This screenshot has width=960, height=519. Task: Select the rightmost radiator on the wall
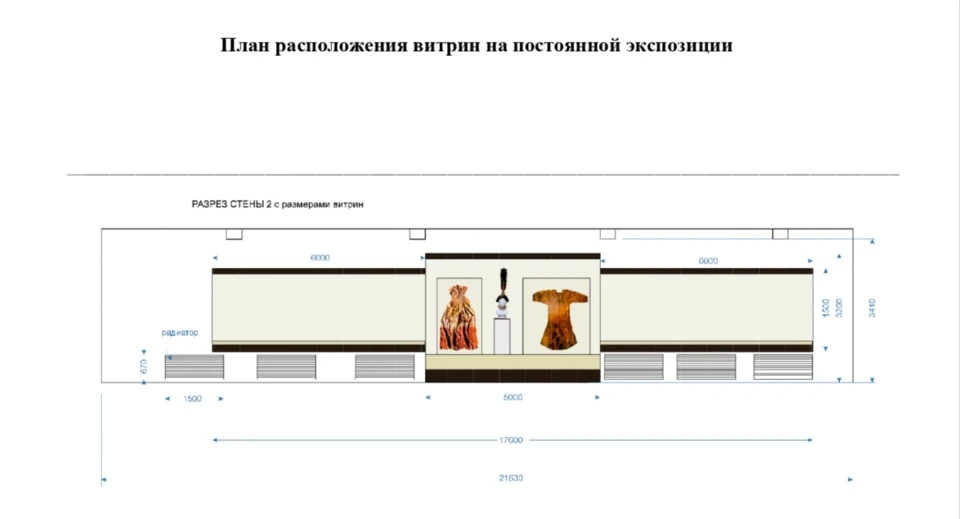[783, 367]
